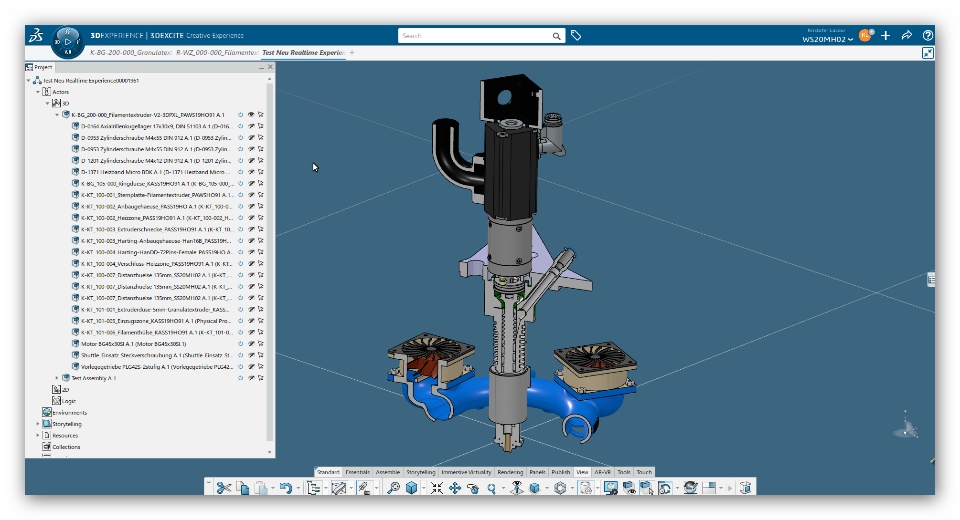Image resolution: width=960 pixels, height=520 pixels.
Task: Click the refresh view icon in toolbar
Action: [666, 488]
